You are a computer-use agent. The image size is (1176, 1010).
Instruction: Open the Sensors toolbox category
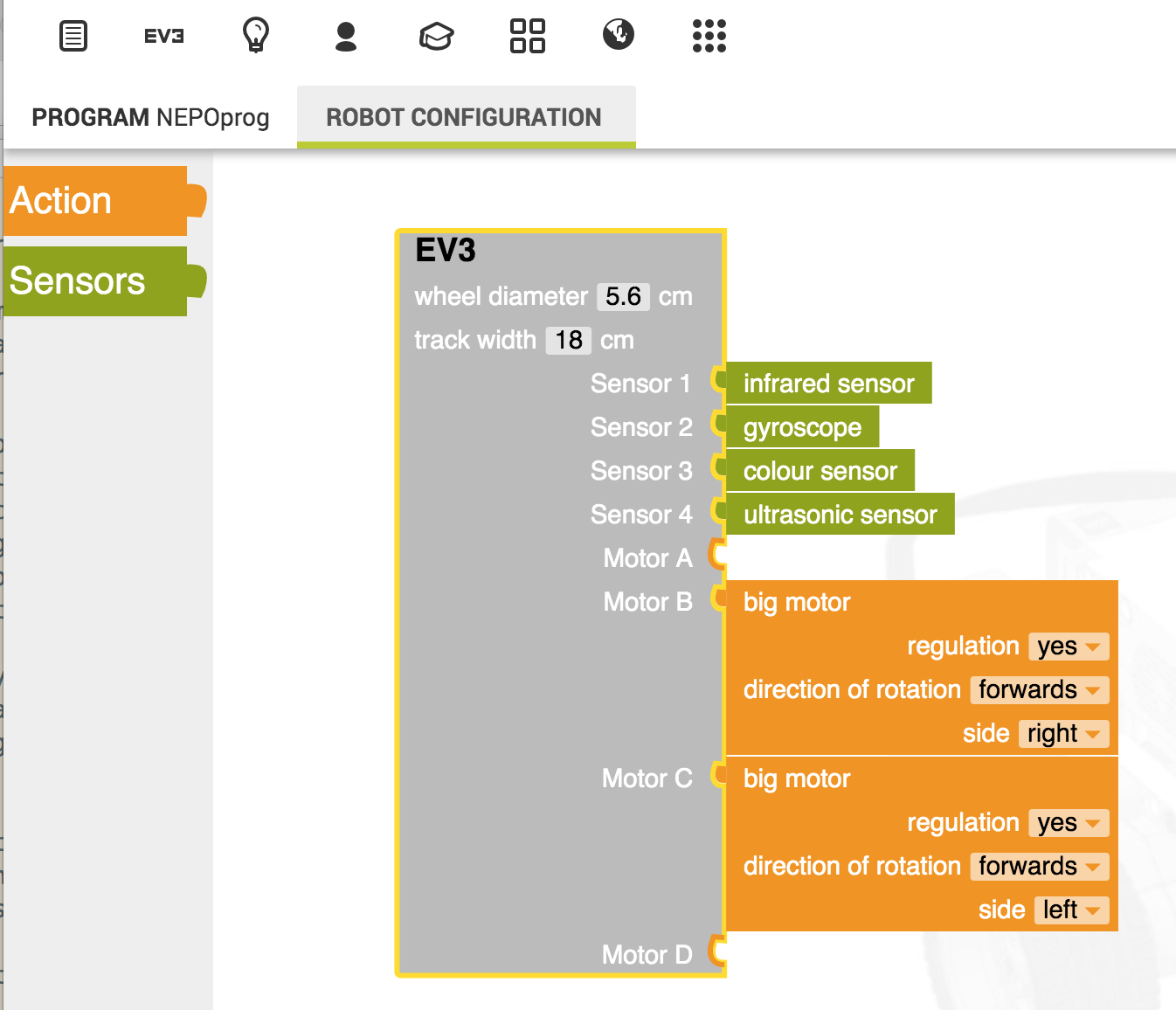coord(104,281)
